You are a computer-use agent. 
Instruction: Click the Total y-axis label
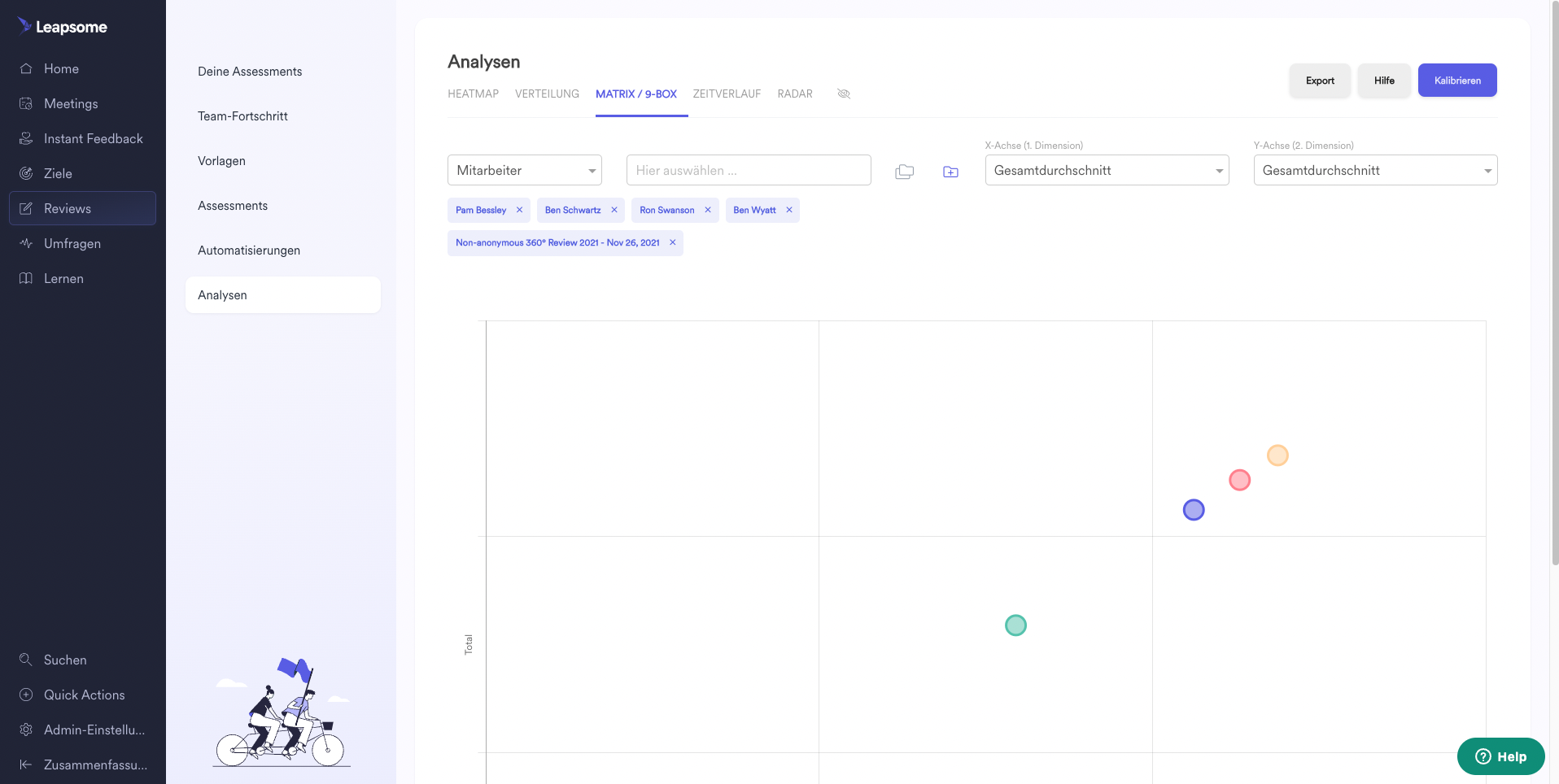[469, 644]
